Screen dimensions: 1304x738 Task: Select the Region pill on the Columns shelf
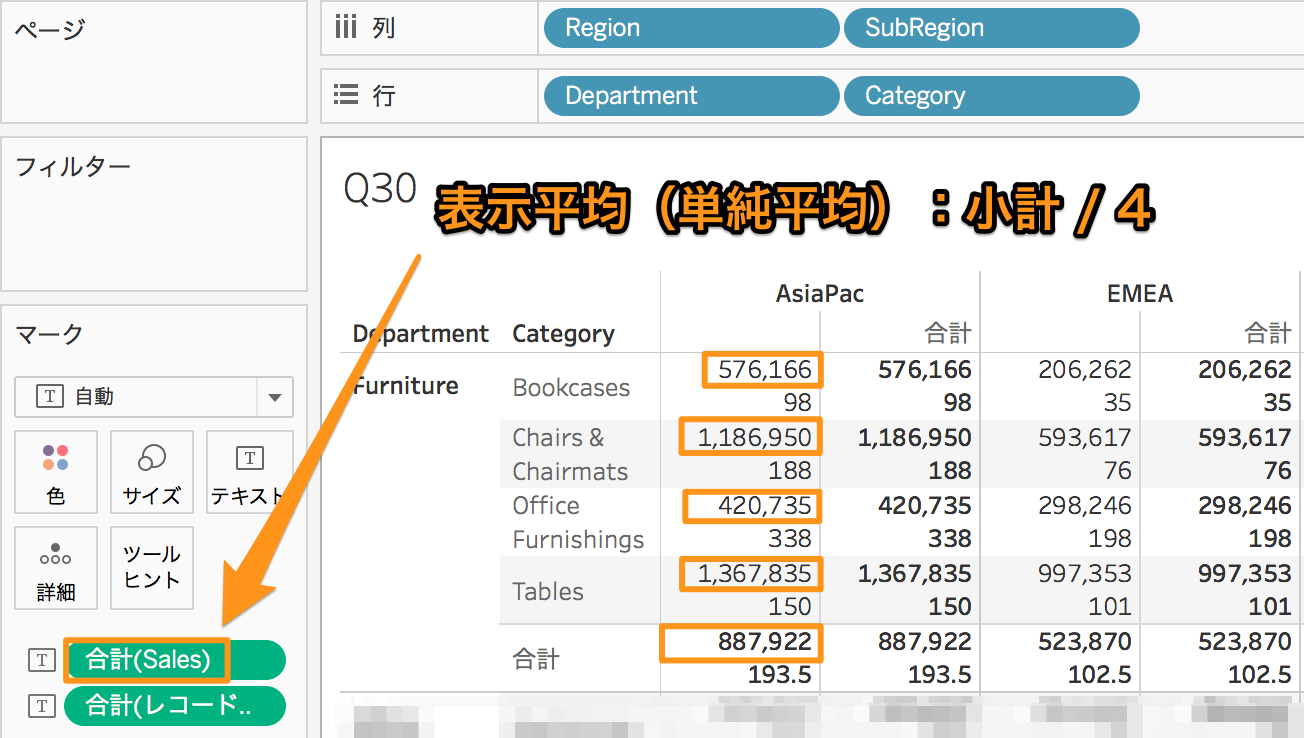point(691,28)
